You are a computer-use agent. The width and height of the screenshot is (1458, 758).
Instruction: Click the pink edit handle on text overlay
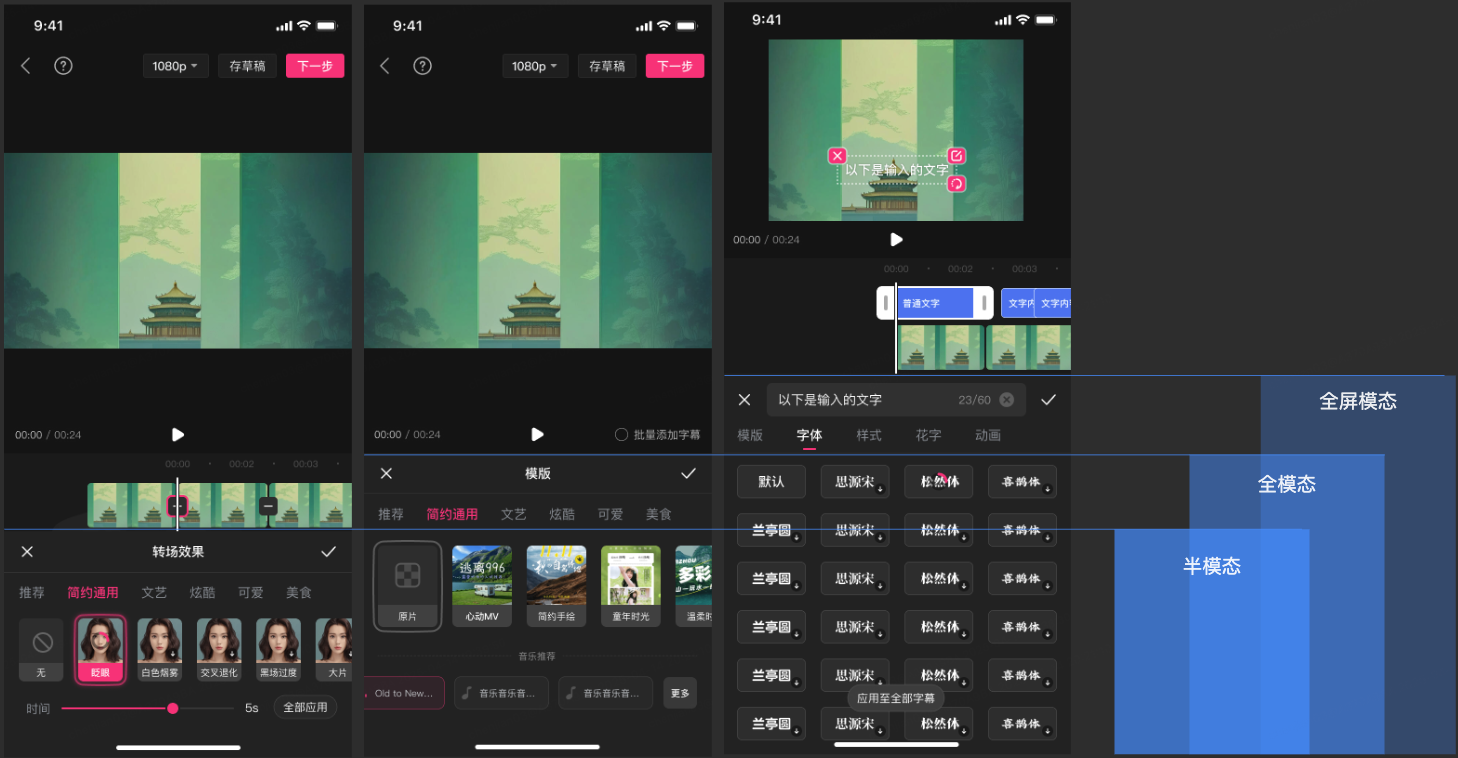point(957,156)
